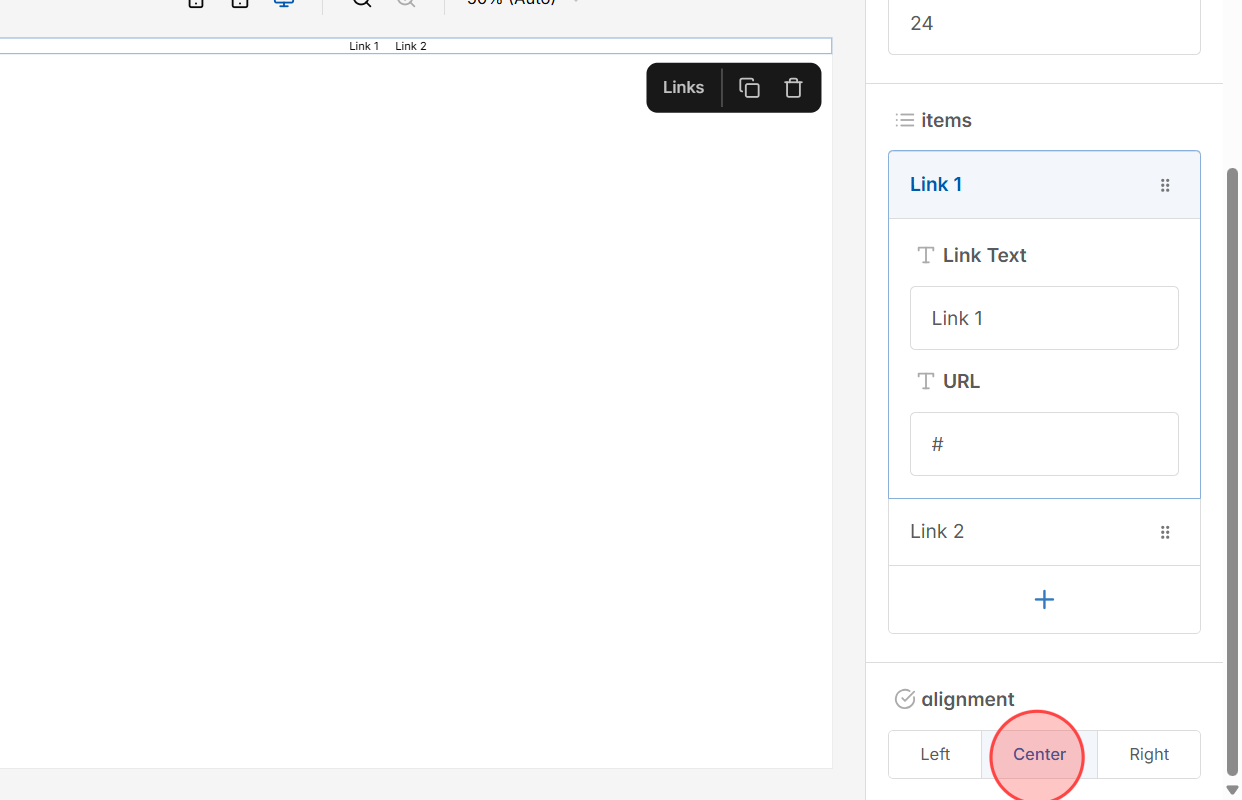Open the 50% (Auto) zoom dropdown
The width and height of the screenshot is (1242, 800).
[x=520, y=3]
